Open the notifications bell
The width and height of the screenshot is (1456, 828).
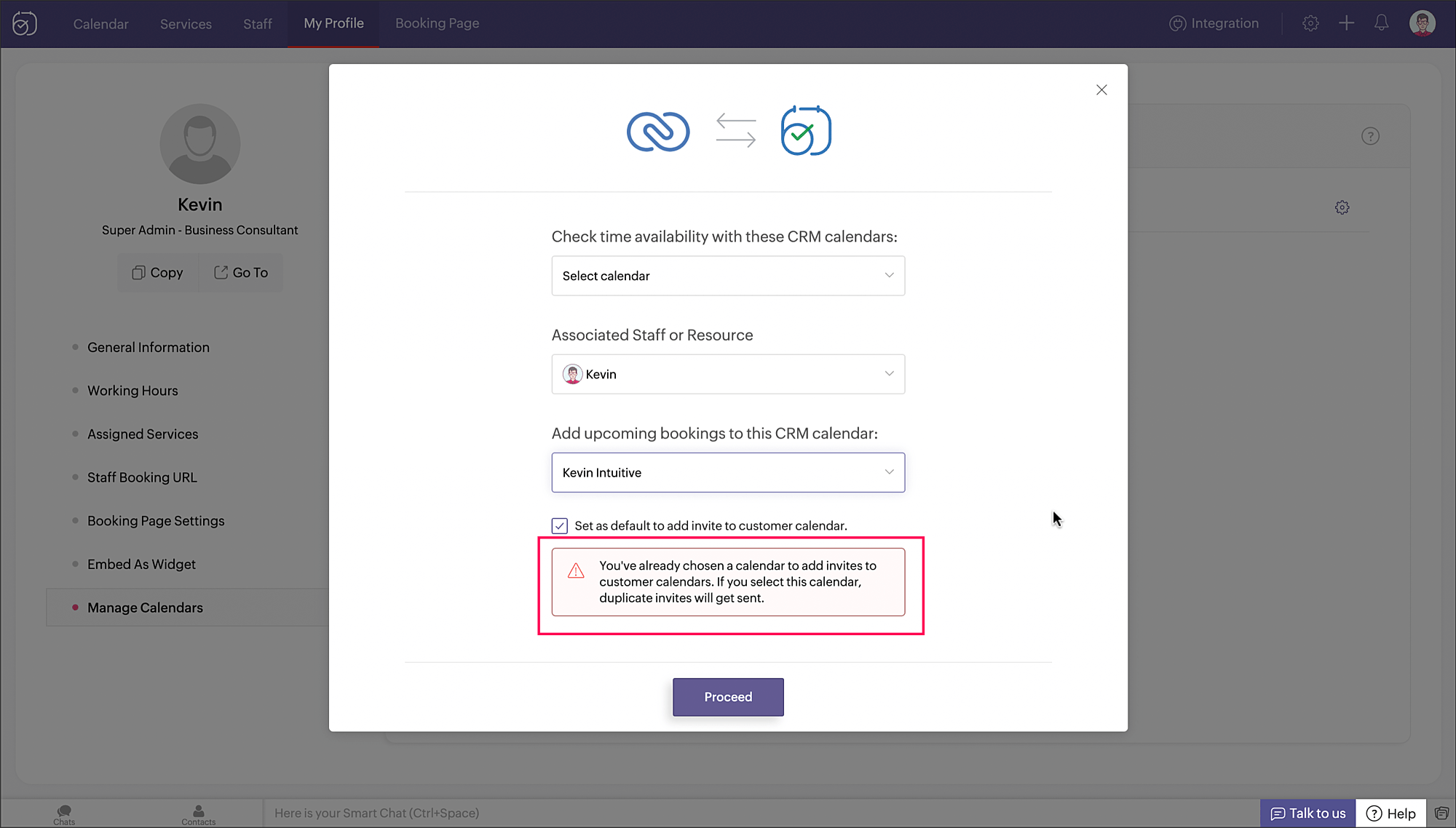[1381, 23]
